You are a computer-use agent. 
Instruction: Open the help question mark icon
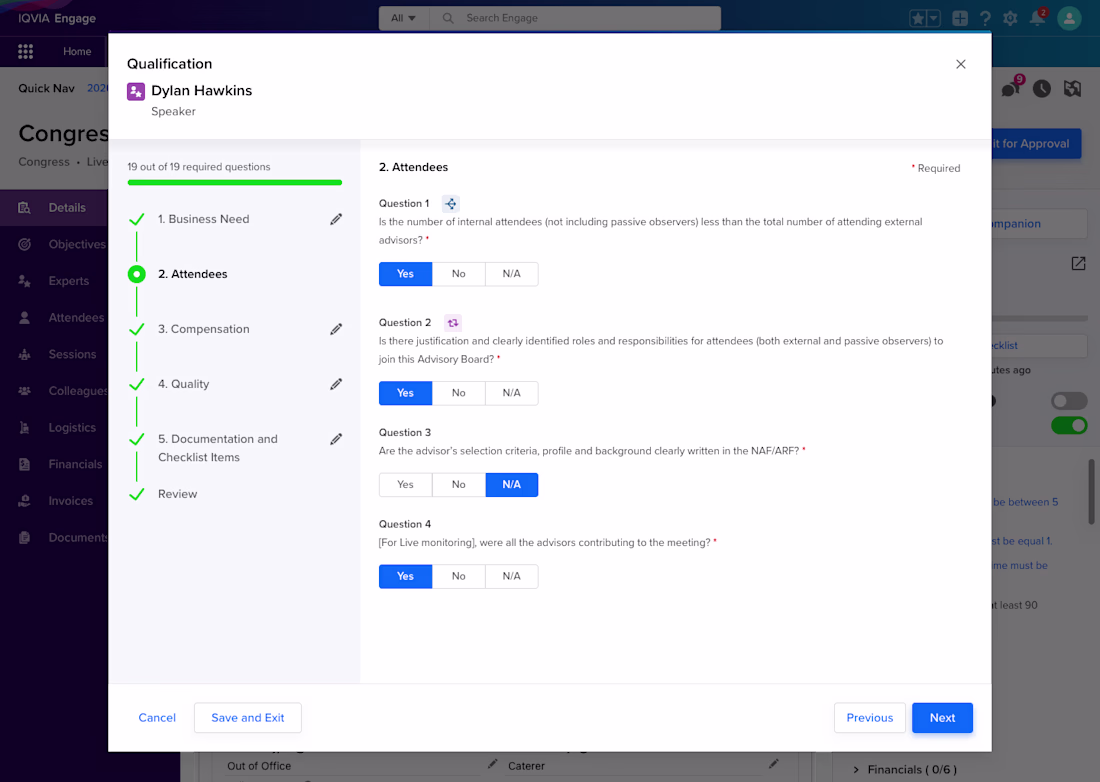click(x=985, y=18)
